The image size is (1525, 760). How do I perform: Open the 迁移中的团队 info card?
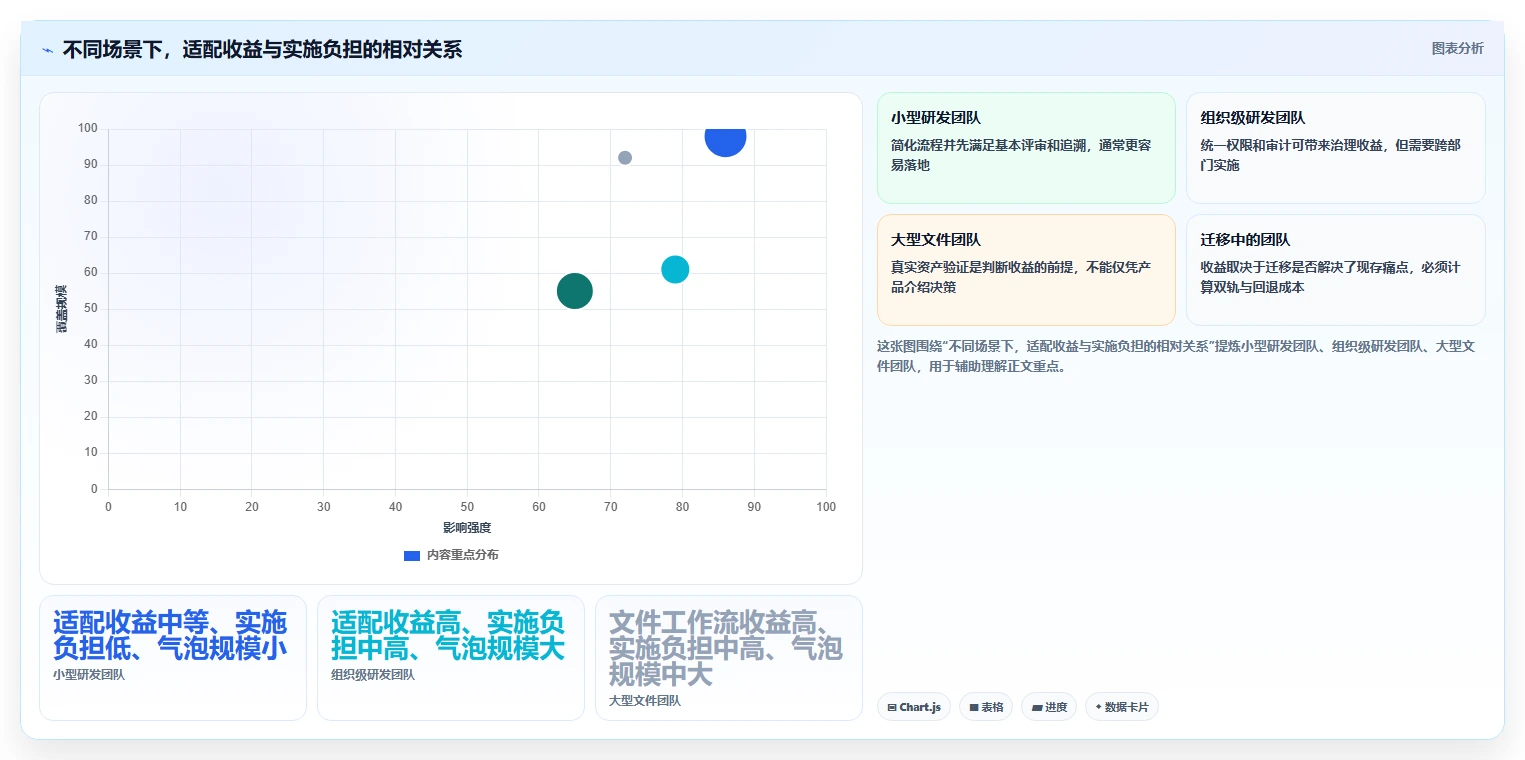tap(1335, 270)
